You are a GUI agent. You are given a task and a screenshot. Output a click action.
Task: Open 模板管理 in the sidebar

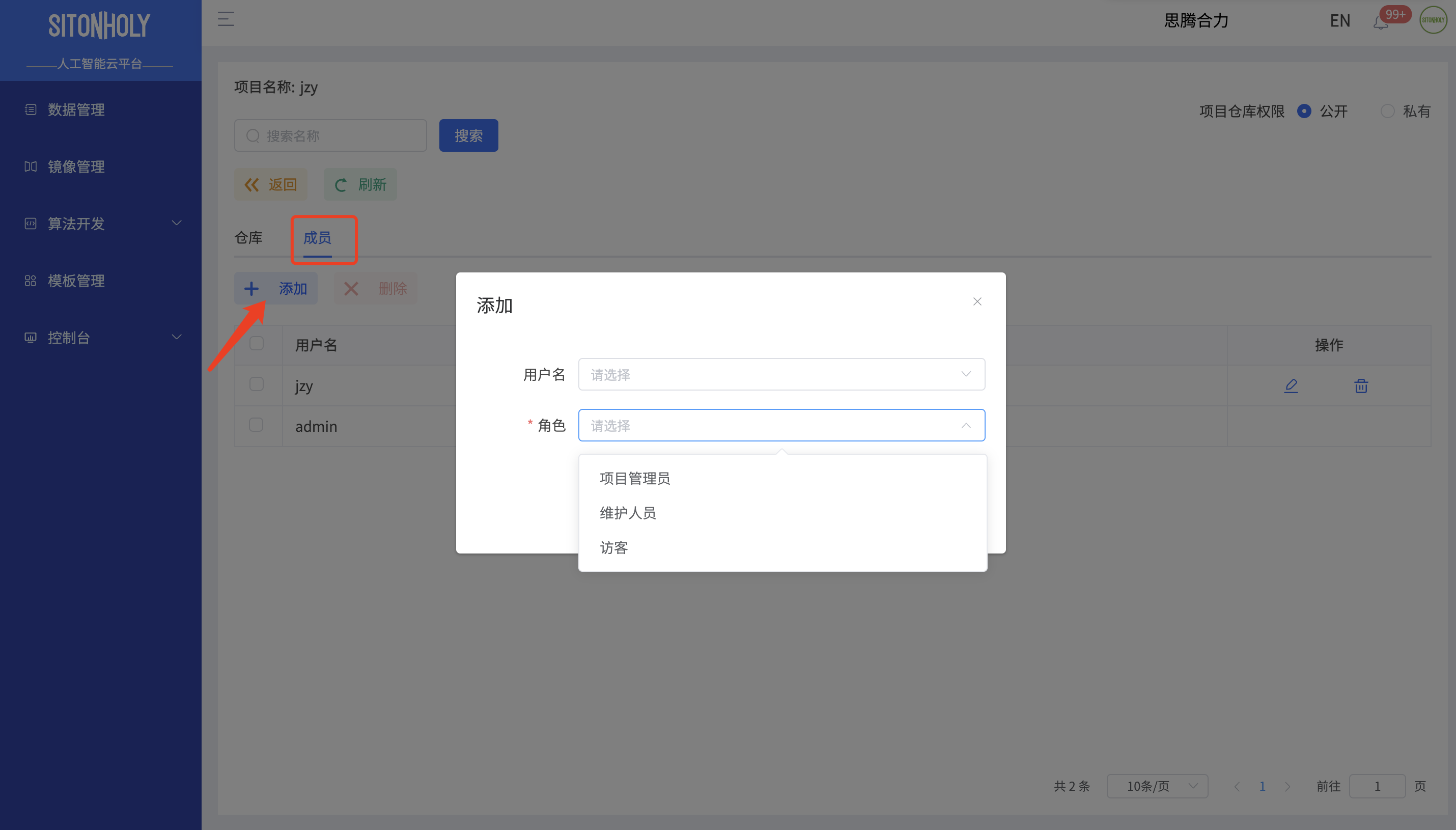(x=101, y=281)
